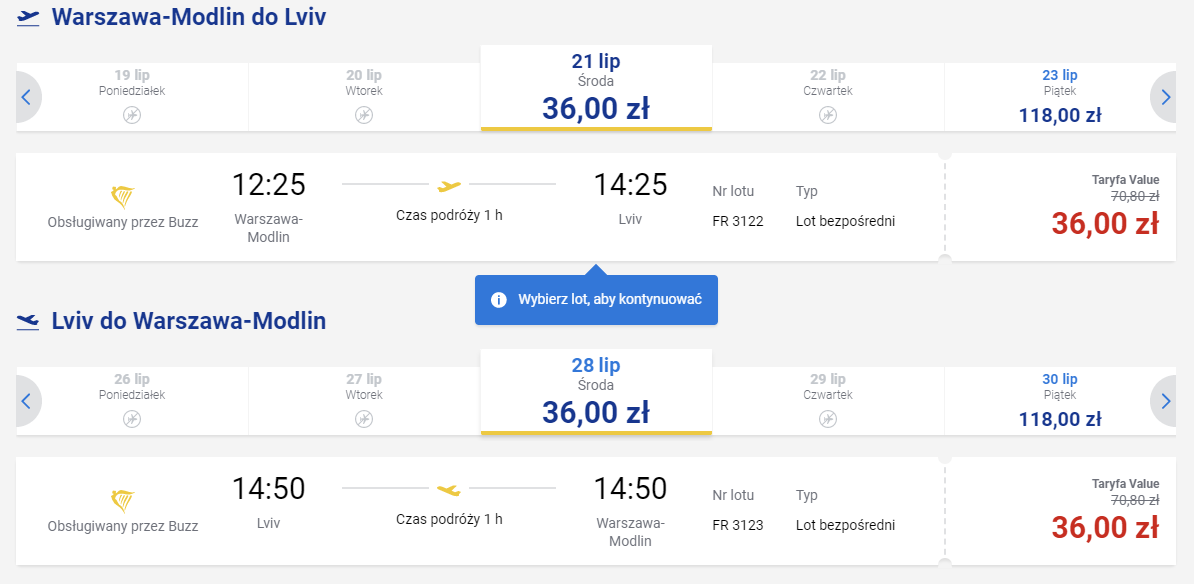Click the return next dates arrow
The image size is (1194, 584).
pos(1164,401)
